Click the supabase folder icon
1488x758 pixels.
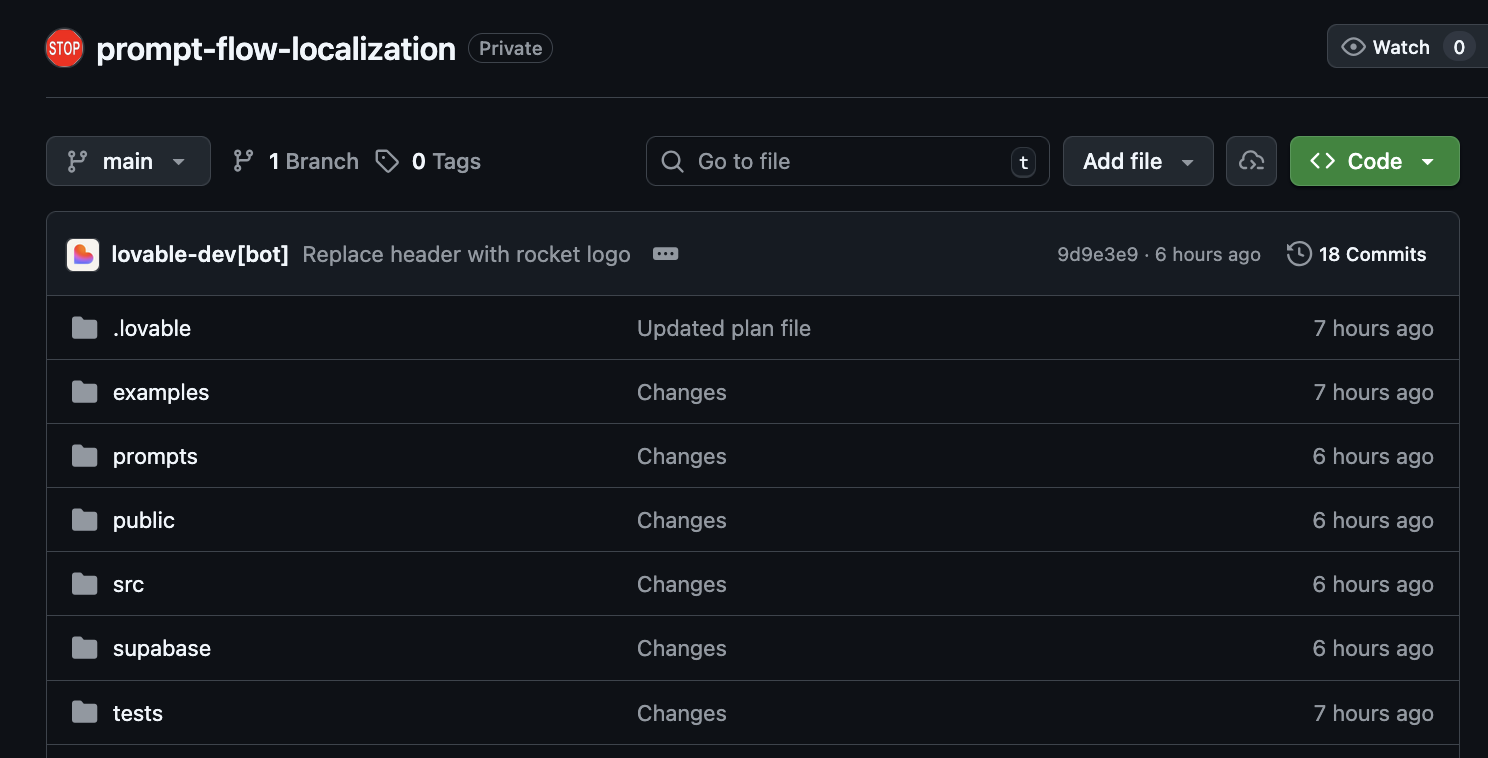(85, 648)
